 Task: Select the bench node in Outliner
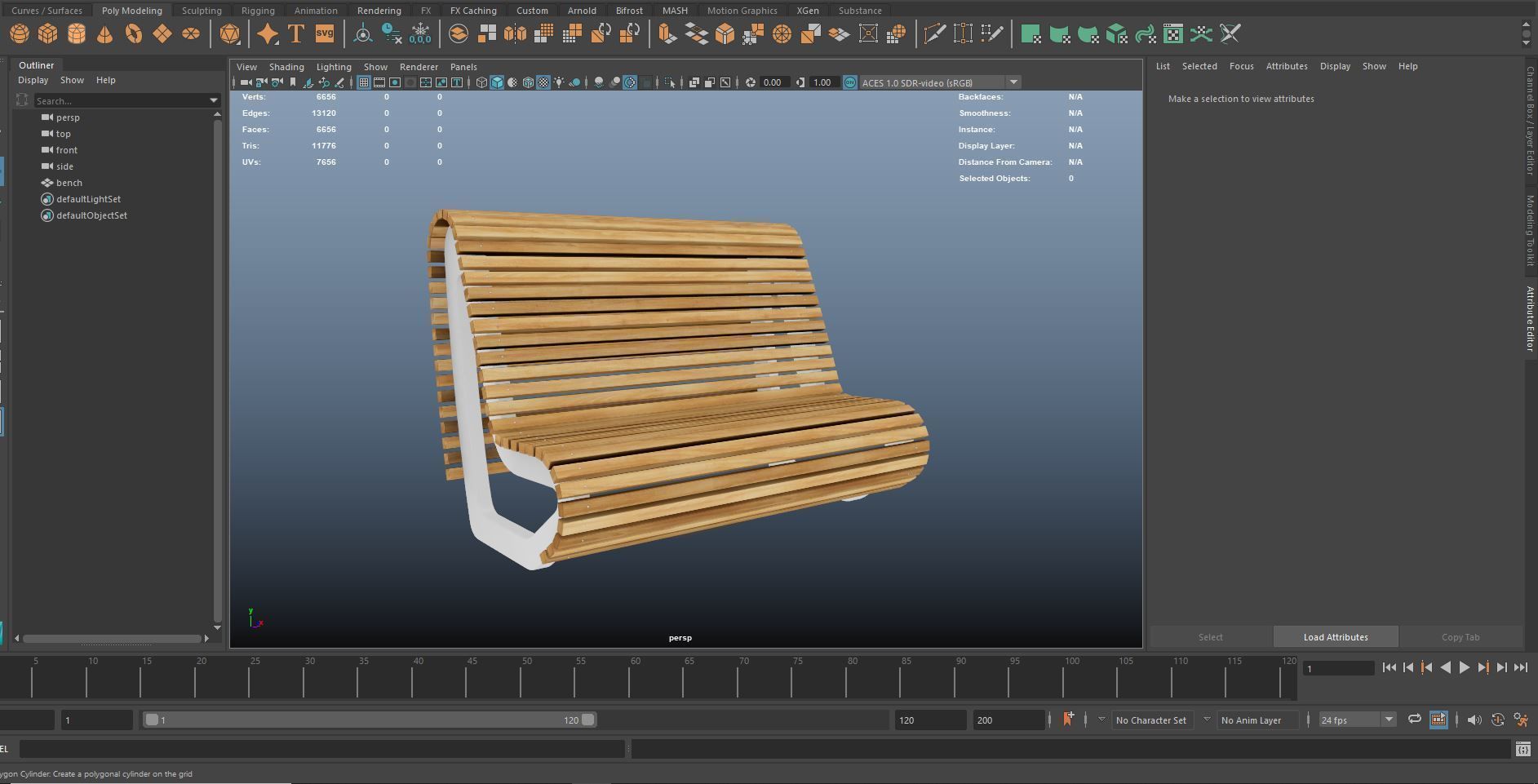tap(69, 183)
